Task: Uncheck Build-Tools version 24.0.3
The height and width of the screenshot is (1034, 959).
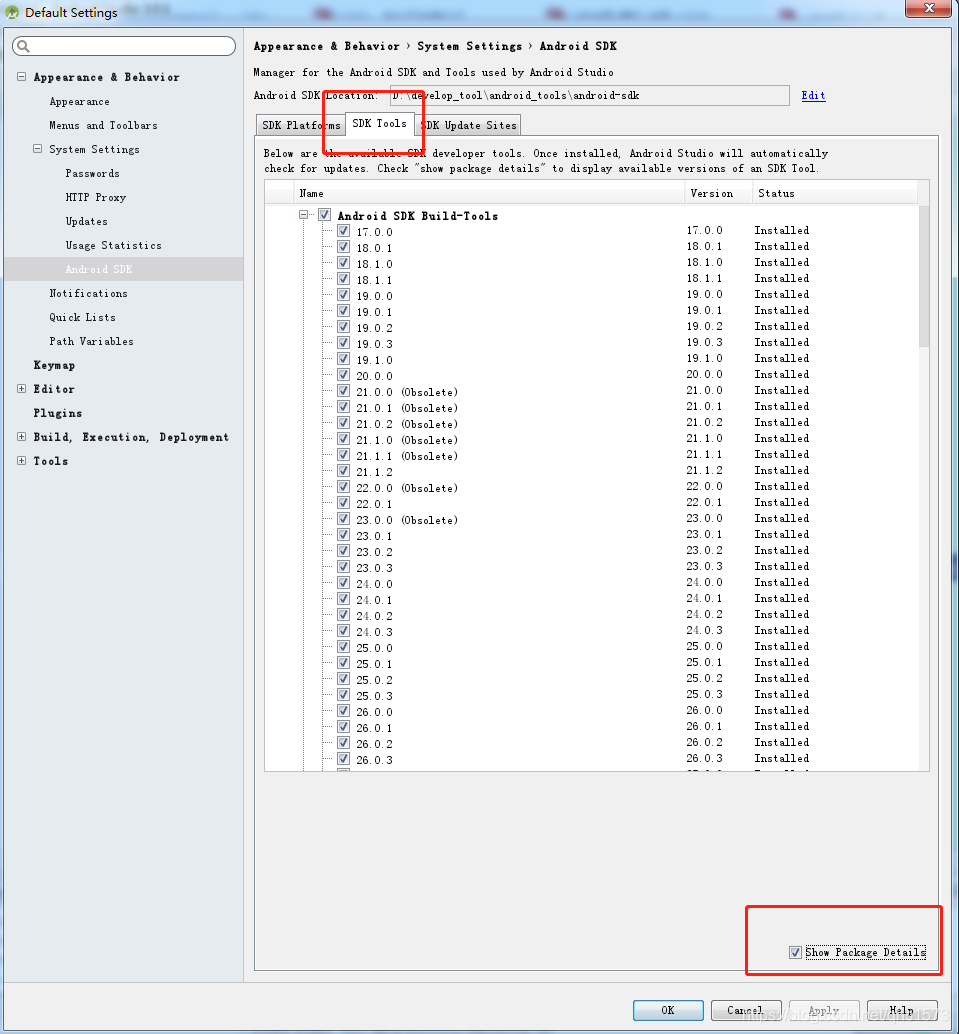Action: [x=343, y=630]
